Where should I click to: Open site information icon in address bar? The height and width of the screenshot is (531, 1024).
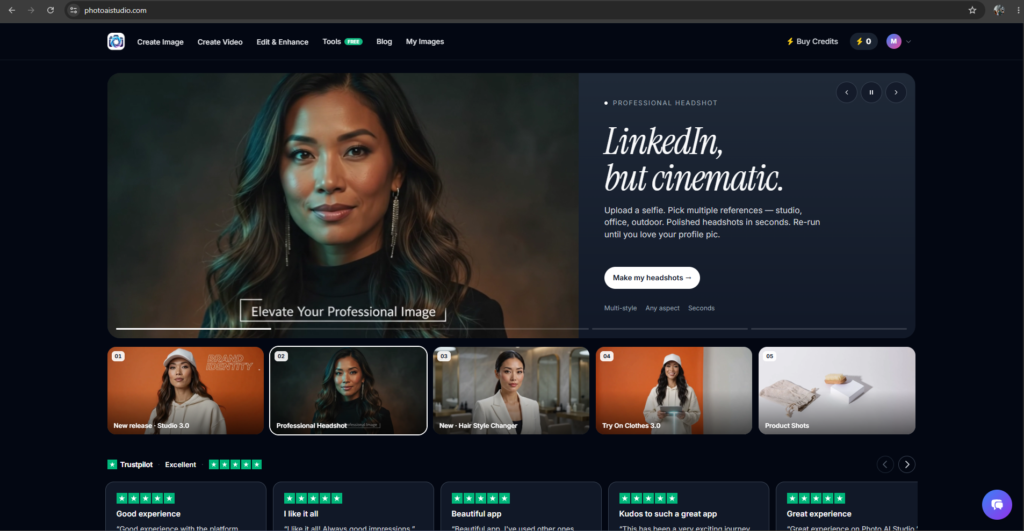coord(73,10)
